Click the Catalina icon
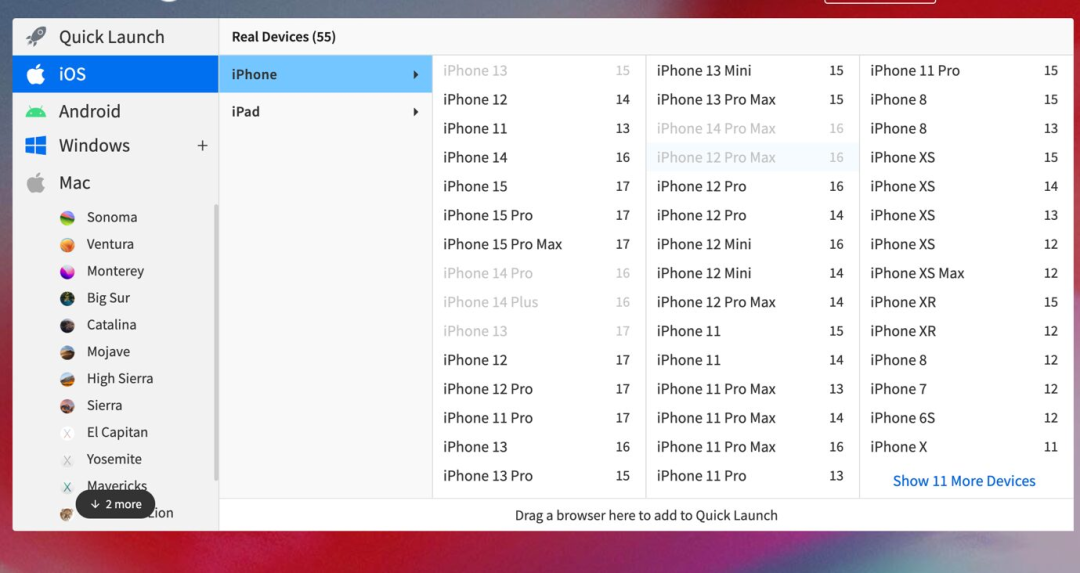1080x573 pixels. click(67, 325)
